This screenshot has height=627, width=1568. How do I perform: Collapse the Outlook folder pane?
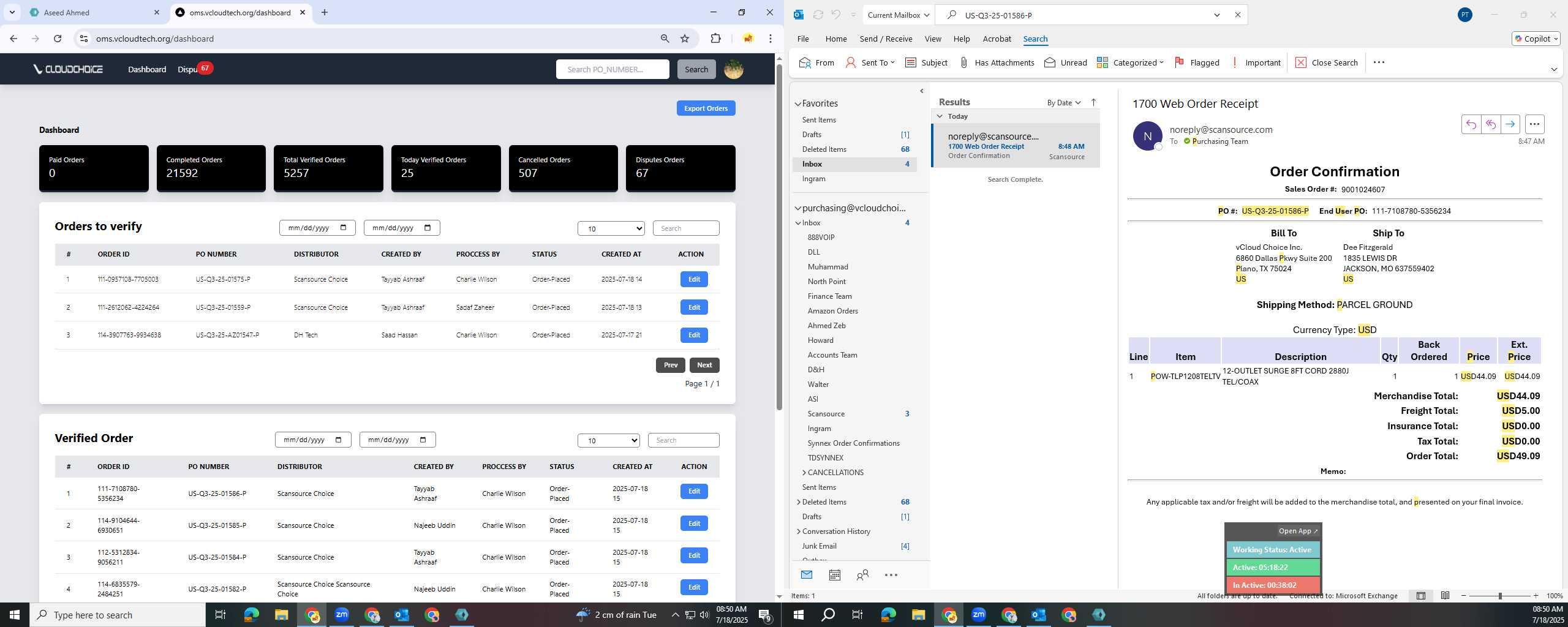[x=922, y=91]
